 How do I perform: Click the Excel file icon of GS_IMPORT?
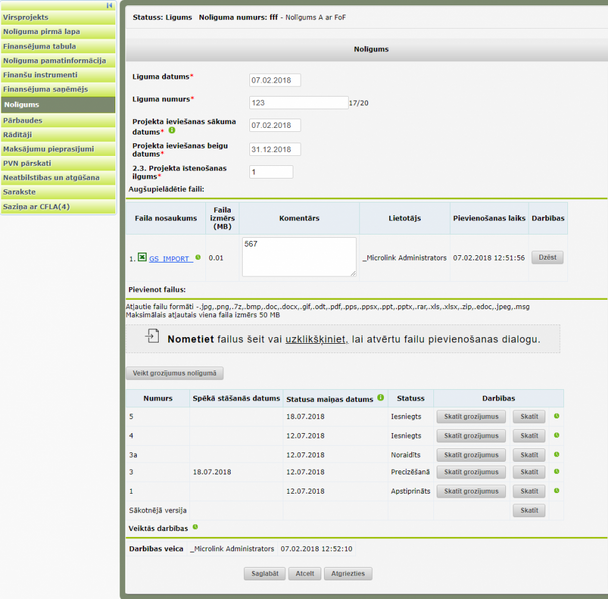coord(142,257)
